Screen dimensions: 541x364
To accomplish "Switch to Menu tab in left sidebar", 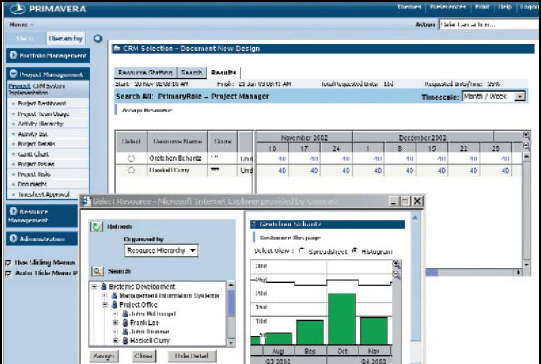I will [x=25, y=38].
